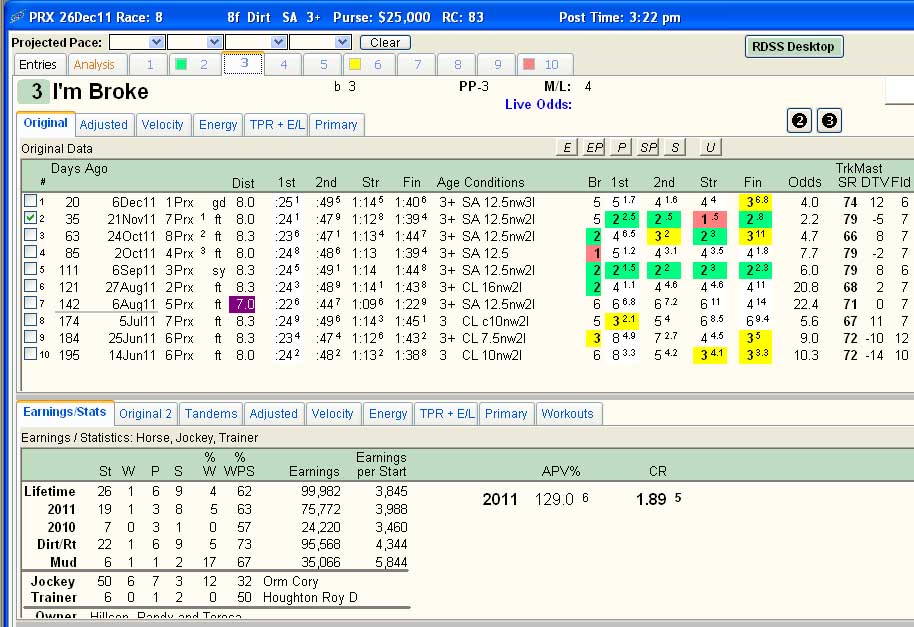Open the Original 2 tab
Screen dimensions: 914x627
tap(146, 414)
